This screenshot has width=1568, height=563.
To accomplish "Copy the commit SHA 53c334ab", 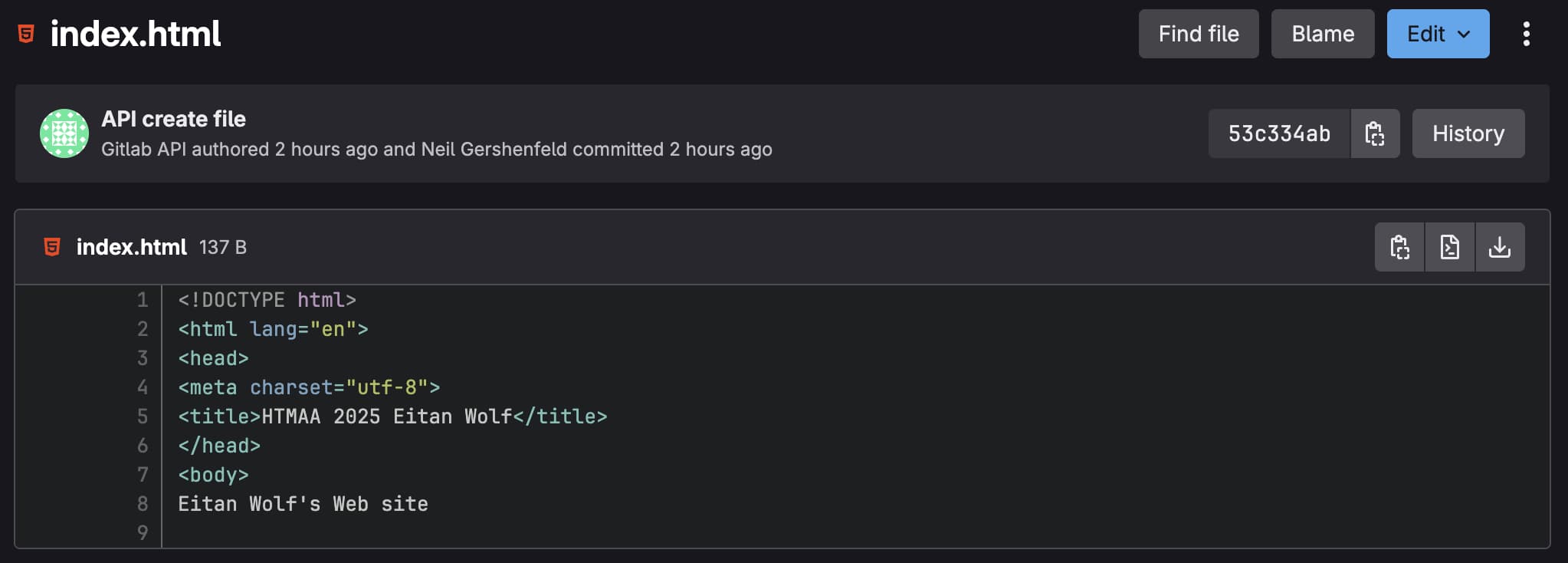I will click(1375, 133).
